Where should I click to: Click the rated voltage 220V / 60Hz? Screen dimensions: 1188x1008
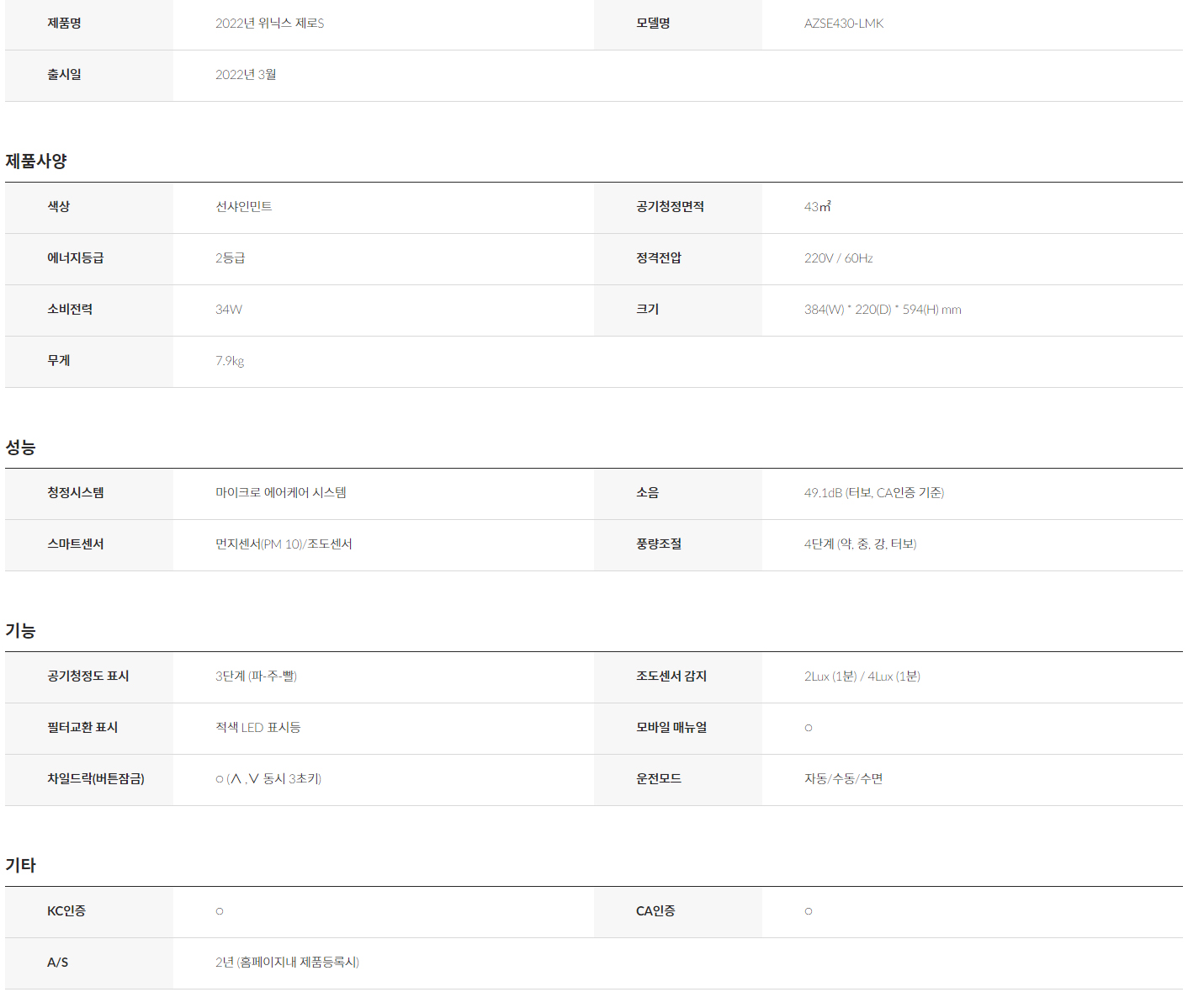click(x=838, y=258)
